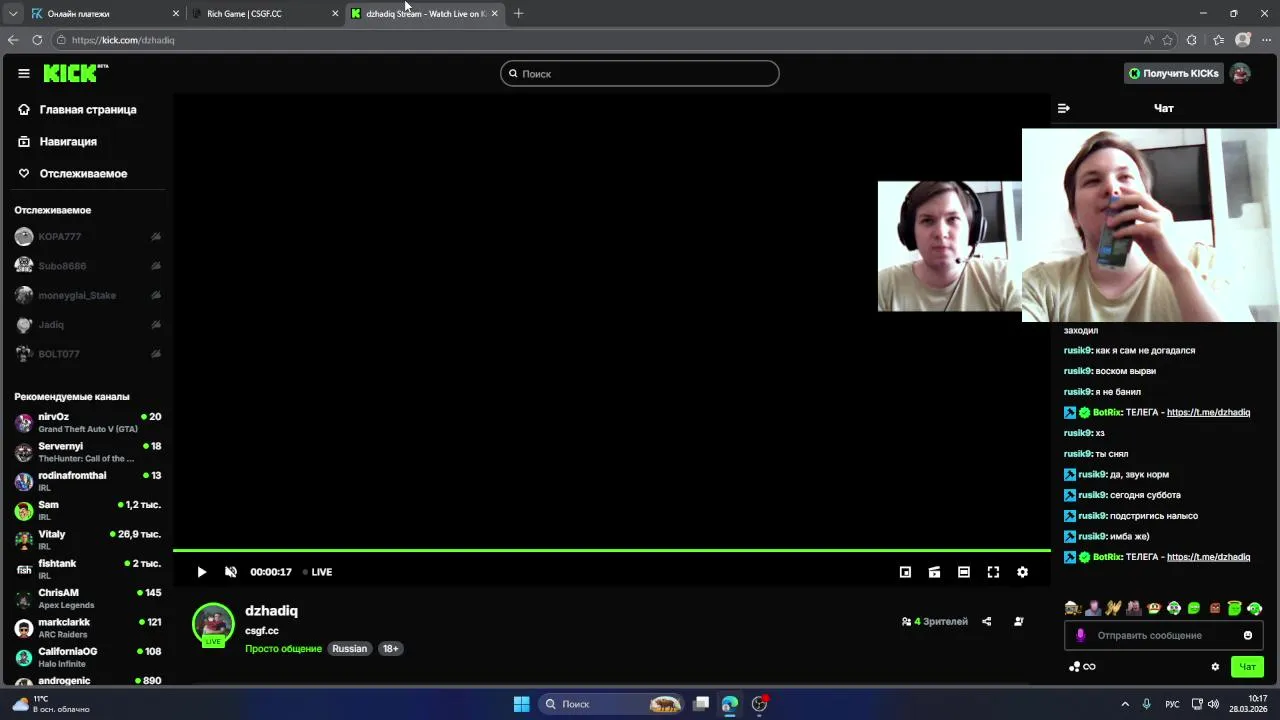1280x720 pixels.
Task: Click the last green headphones emote
Action: [x=1255, y=608]
